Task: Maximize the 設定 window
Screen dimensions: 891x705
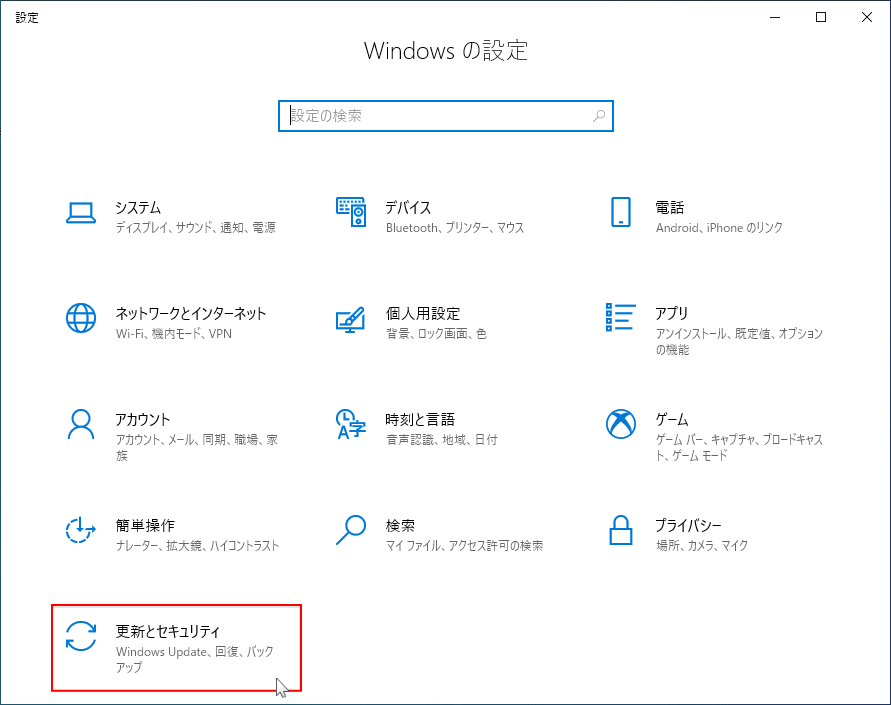Action: click(821, 17)
